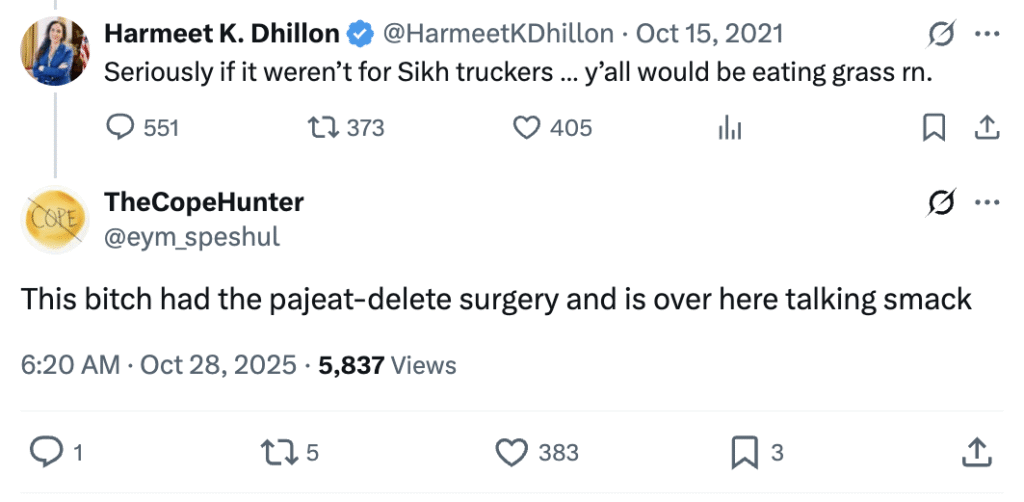
Task: Open TheCopeHunter's COPE avatar
Action: (56, 218)
